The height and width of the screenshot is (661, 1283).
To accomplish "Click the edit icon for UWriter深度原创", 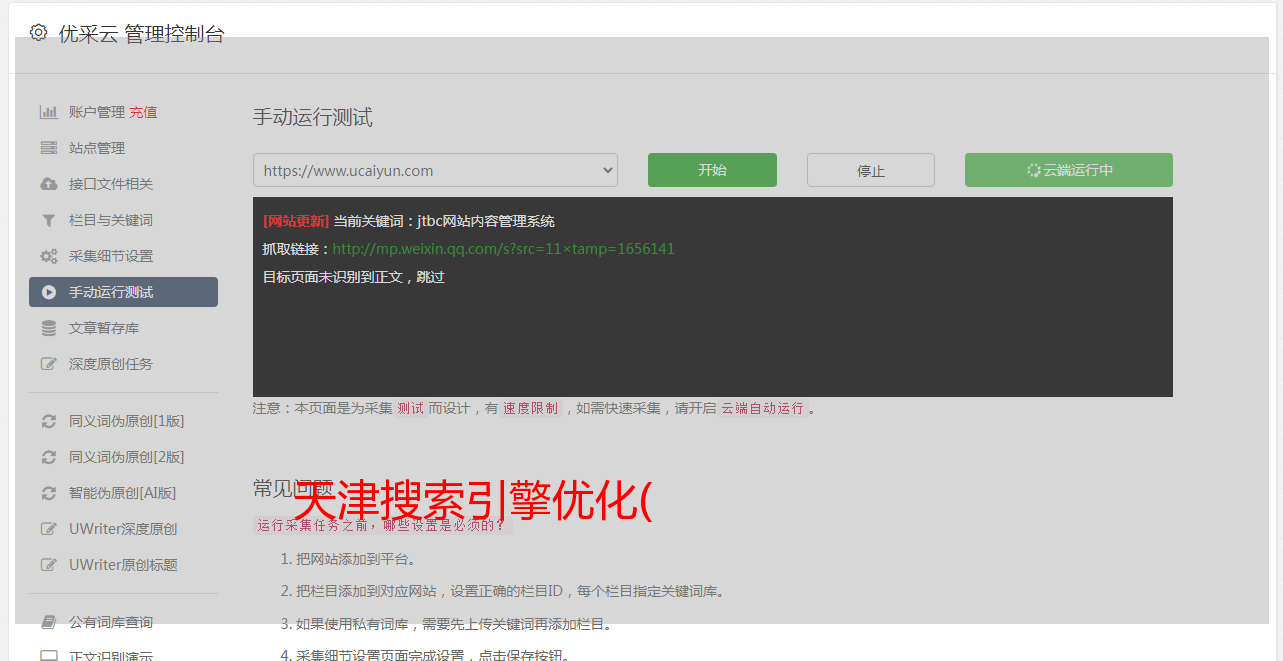I will click(48, 529).
